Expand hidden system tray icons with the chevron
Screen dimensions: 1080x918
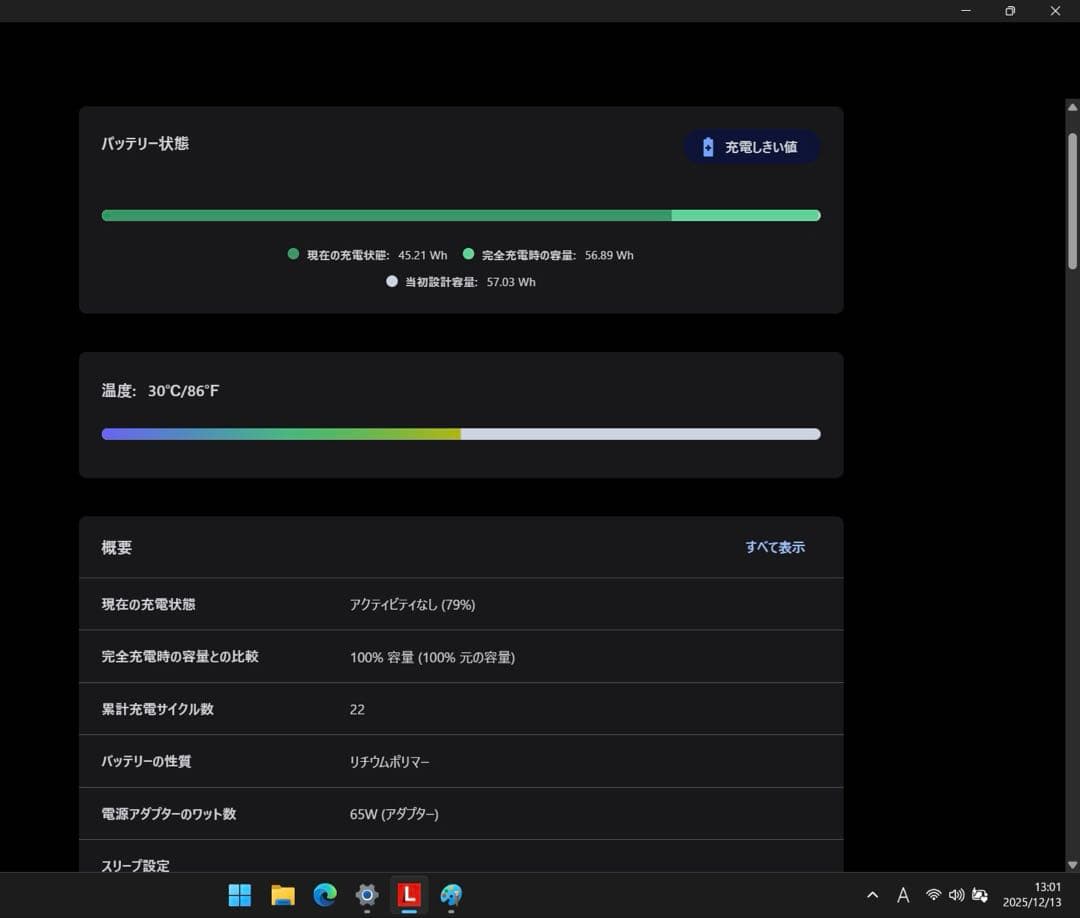[872, 895]
